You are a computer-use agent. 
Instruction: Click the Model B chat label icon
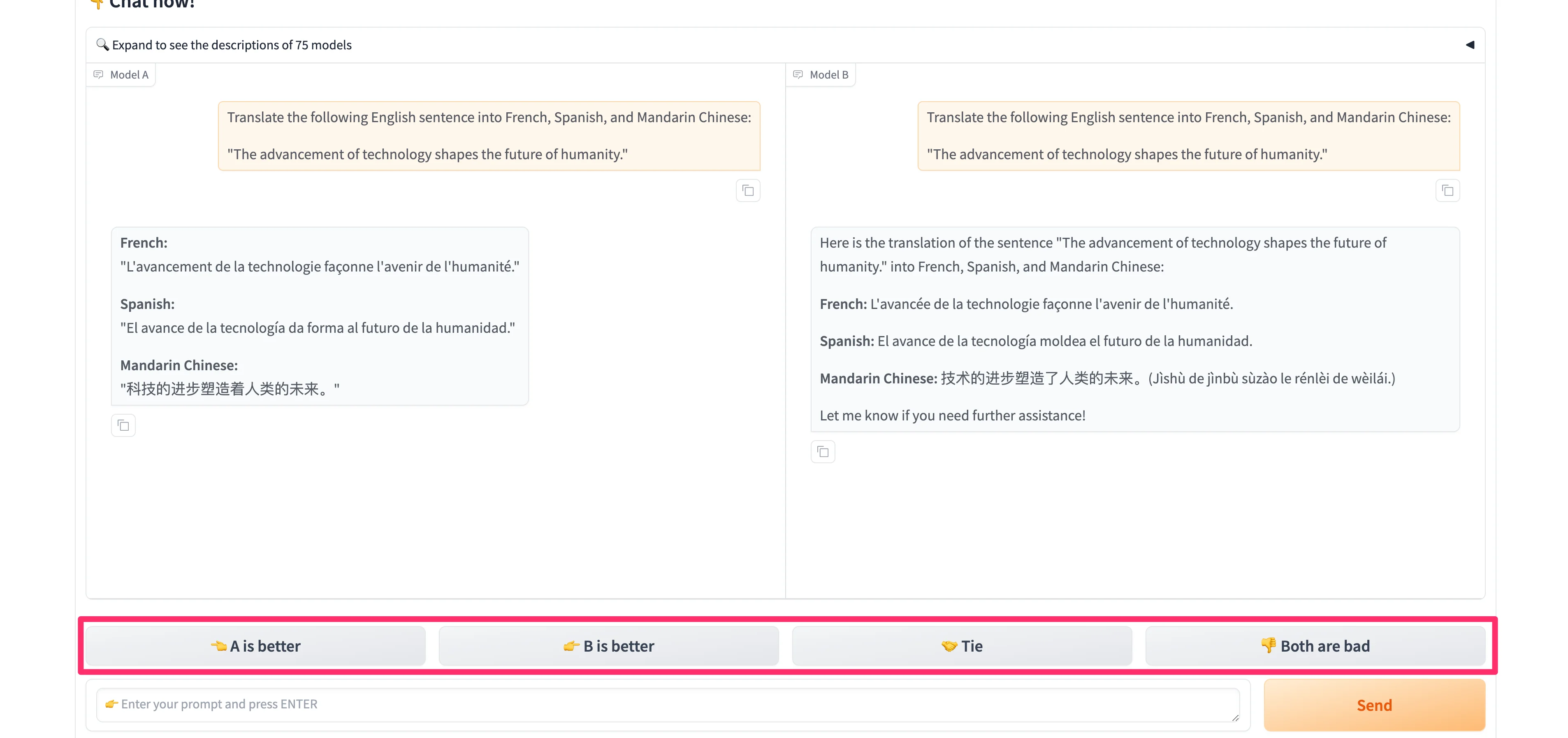click(x=798, y=75)
